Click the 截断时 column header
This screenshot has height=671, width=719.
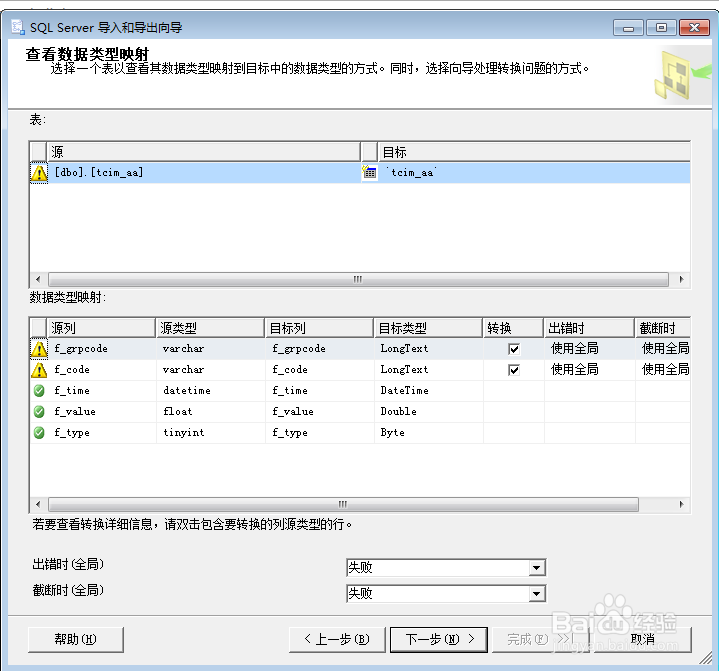(663, 328)
